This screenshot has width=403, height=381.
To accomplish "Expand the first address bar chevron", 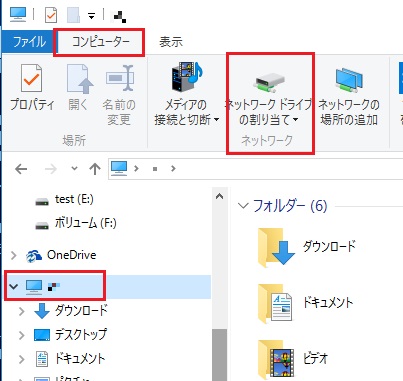I will pyautogui.click(x=136, y=169).
